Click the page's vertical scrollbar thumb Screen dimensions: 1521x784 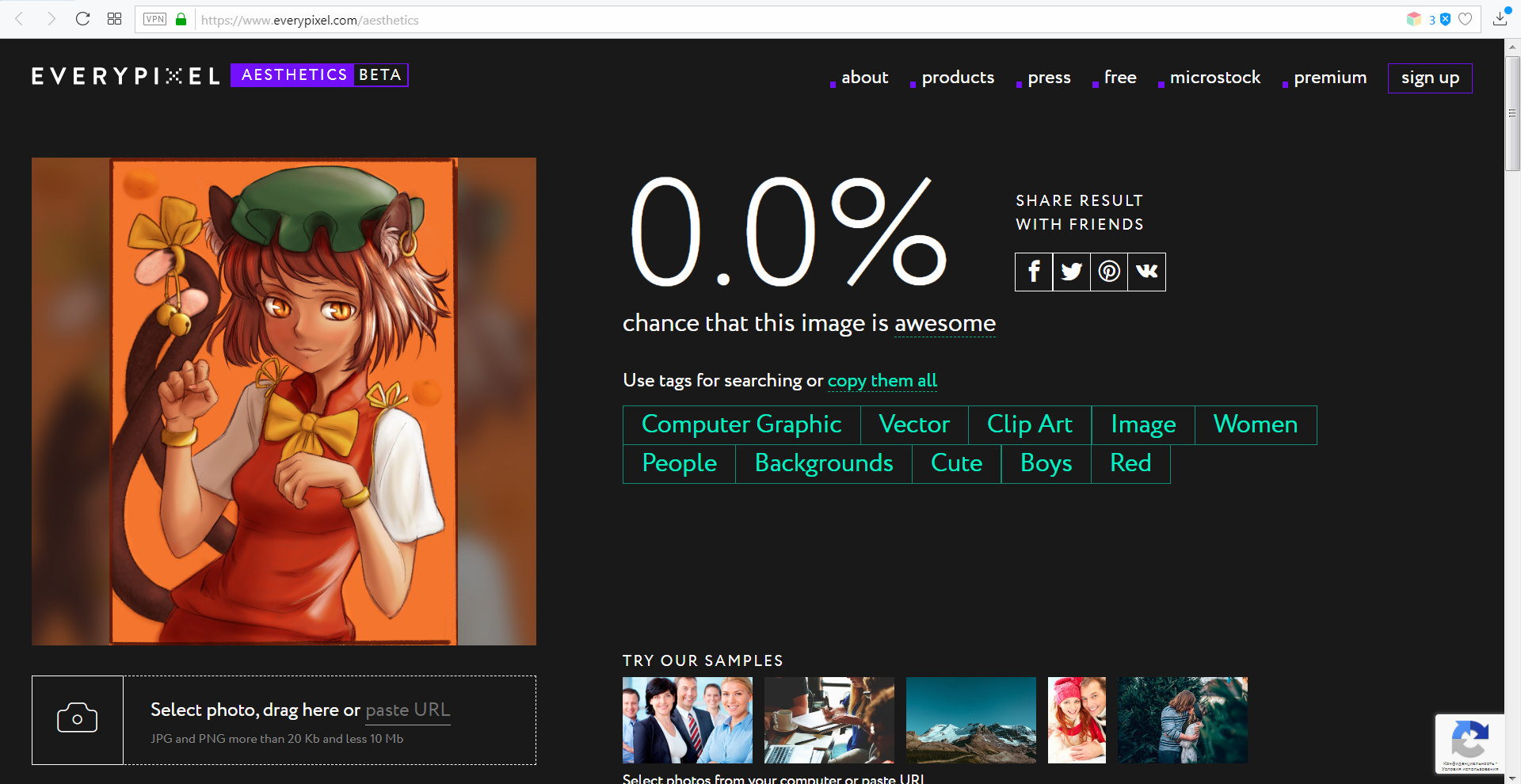1512,113
